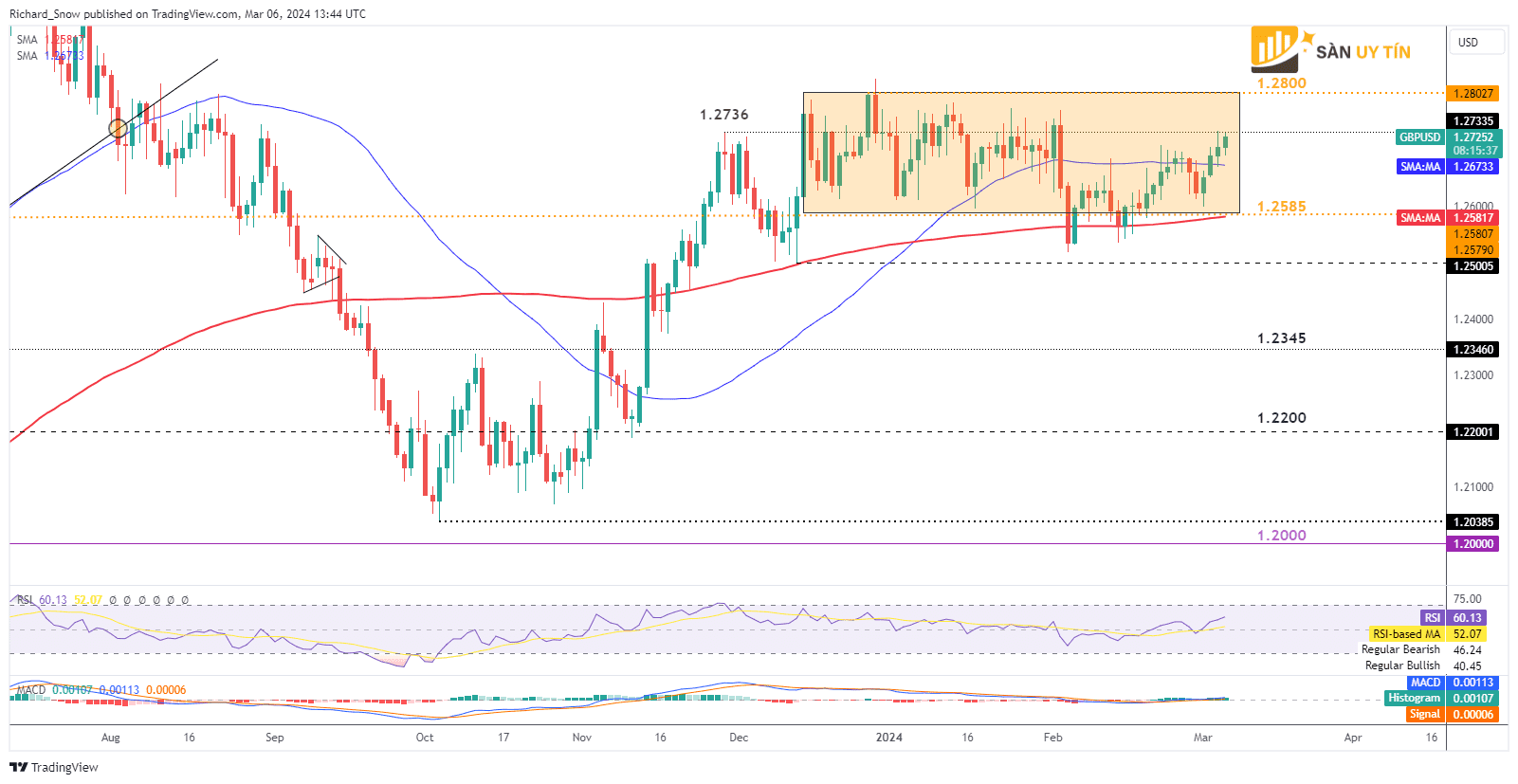
Task: Click the Nov label on the time axis
Action: 582,738
